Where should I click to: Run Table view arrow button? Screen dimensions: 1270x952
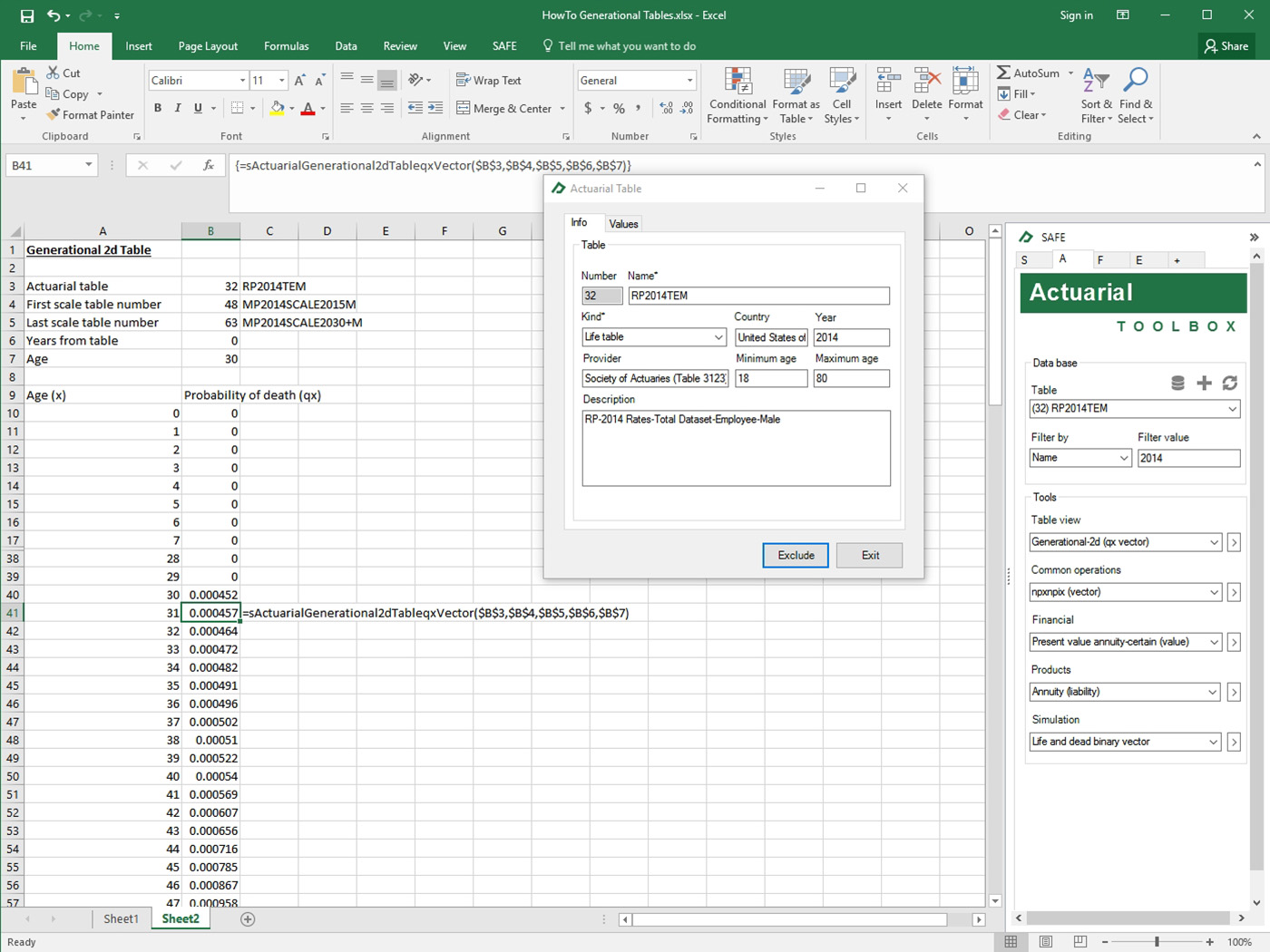click(x=1234, y=542)
